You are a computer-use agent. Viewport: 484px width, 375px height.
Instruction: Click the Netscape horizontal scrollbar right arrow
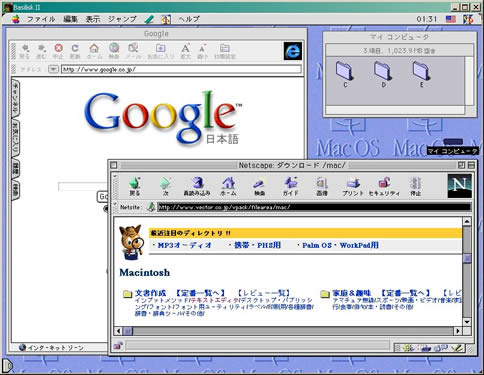point(458,331)
